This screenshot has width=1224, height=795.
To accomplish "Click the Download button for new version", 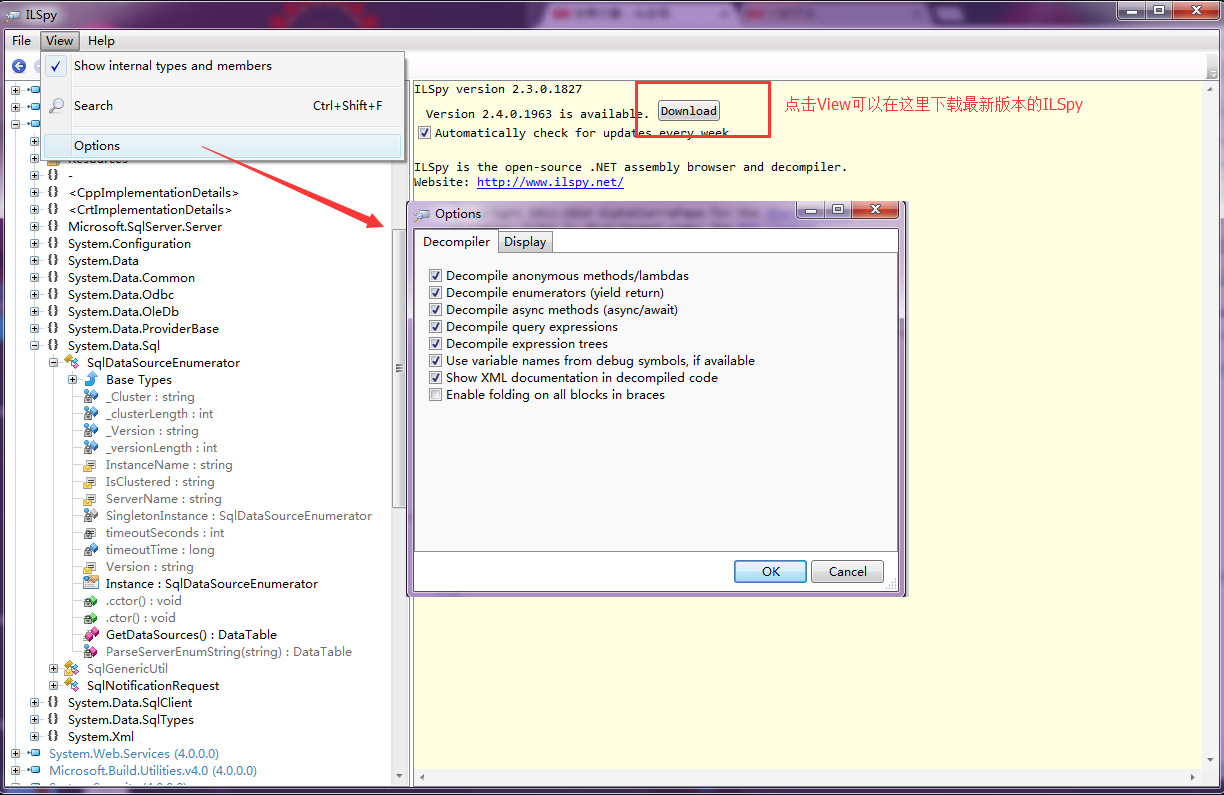I will pos(689,111).
